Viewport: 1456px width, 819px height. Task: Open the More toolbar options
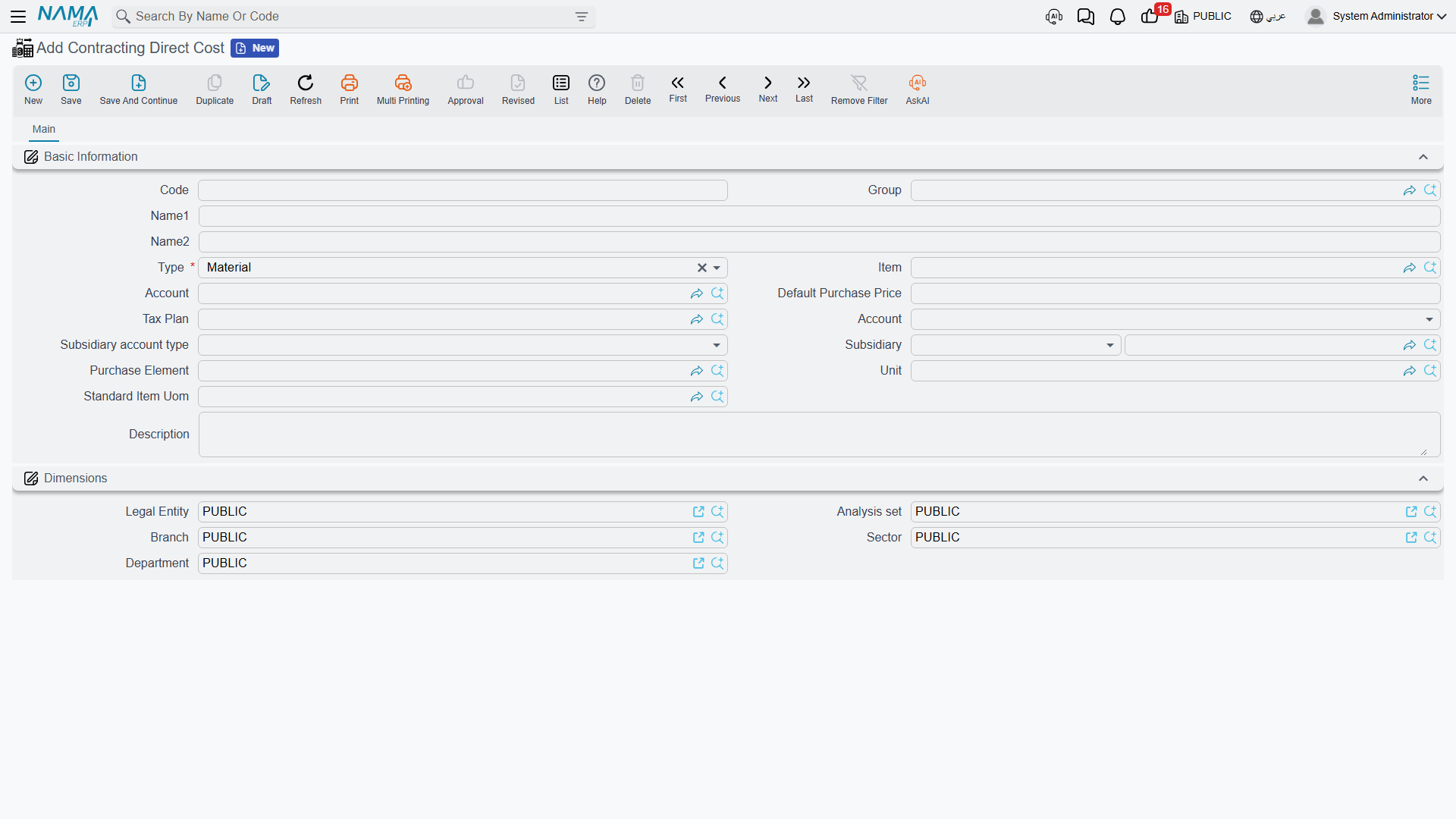click(1421, 89)
